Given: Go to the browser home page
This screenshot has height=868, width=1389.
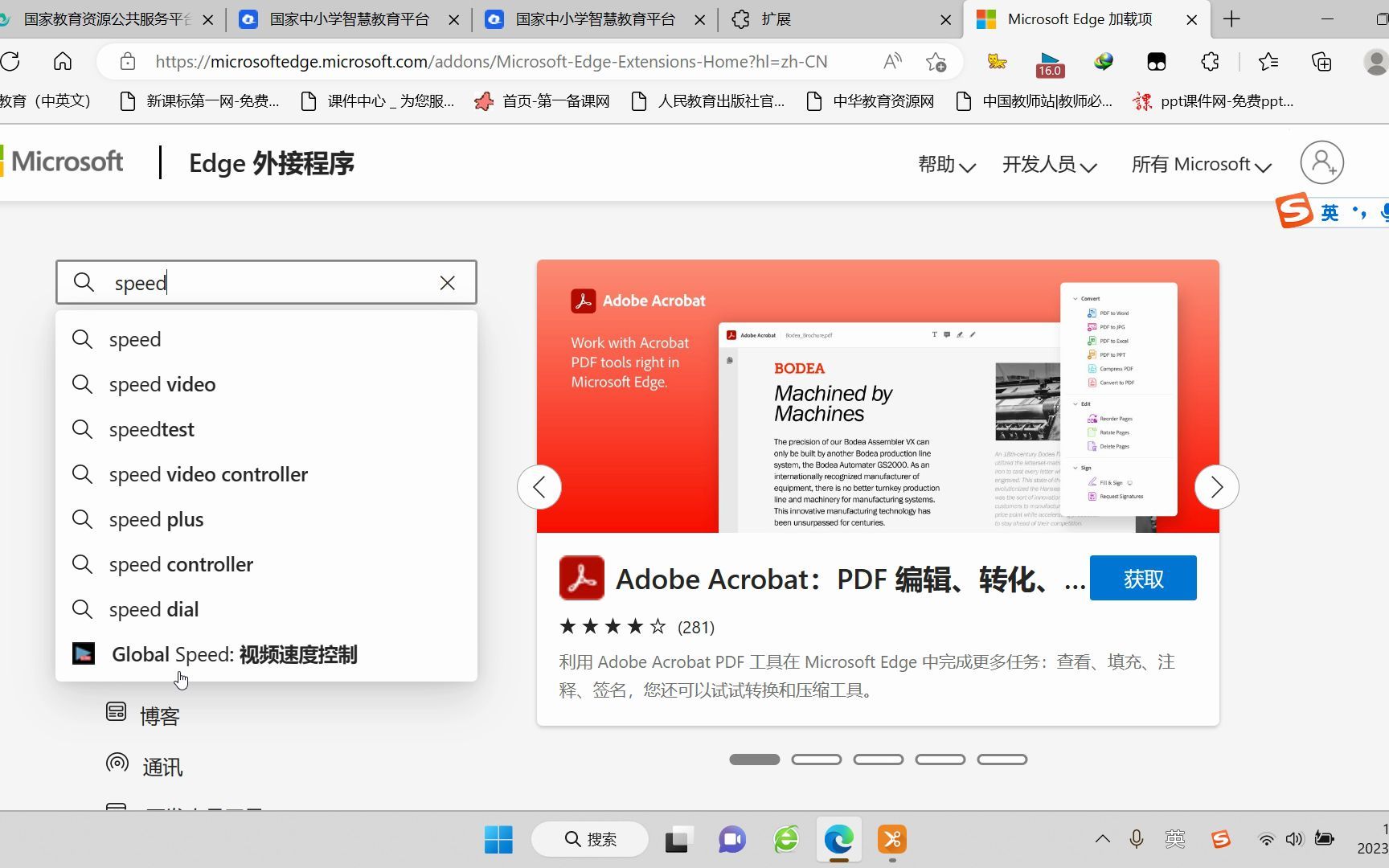Looking at the screenshot, I should [x=63, y=61].
